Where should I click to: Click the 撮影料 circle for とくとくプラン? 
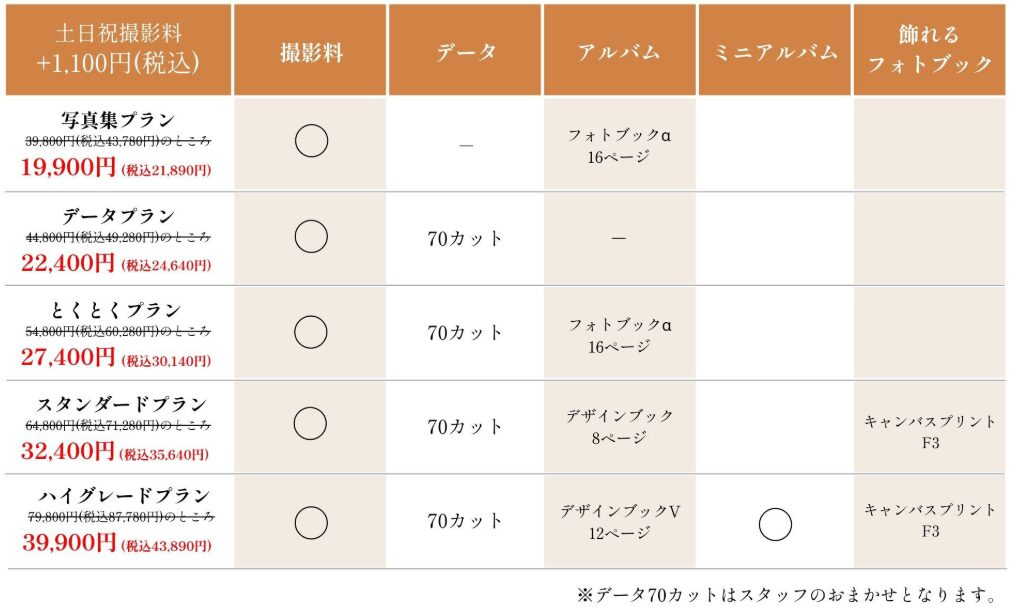pyautogui.click(x=311, y=331)
